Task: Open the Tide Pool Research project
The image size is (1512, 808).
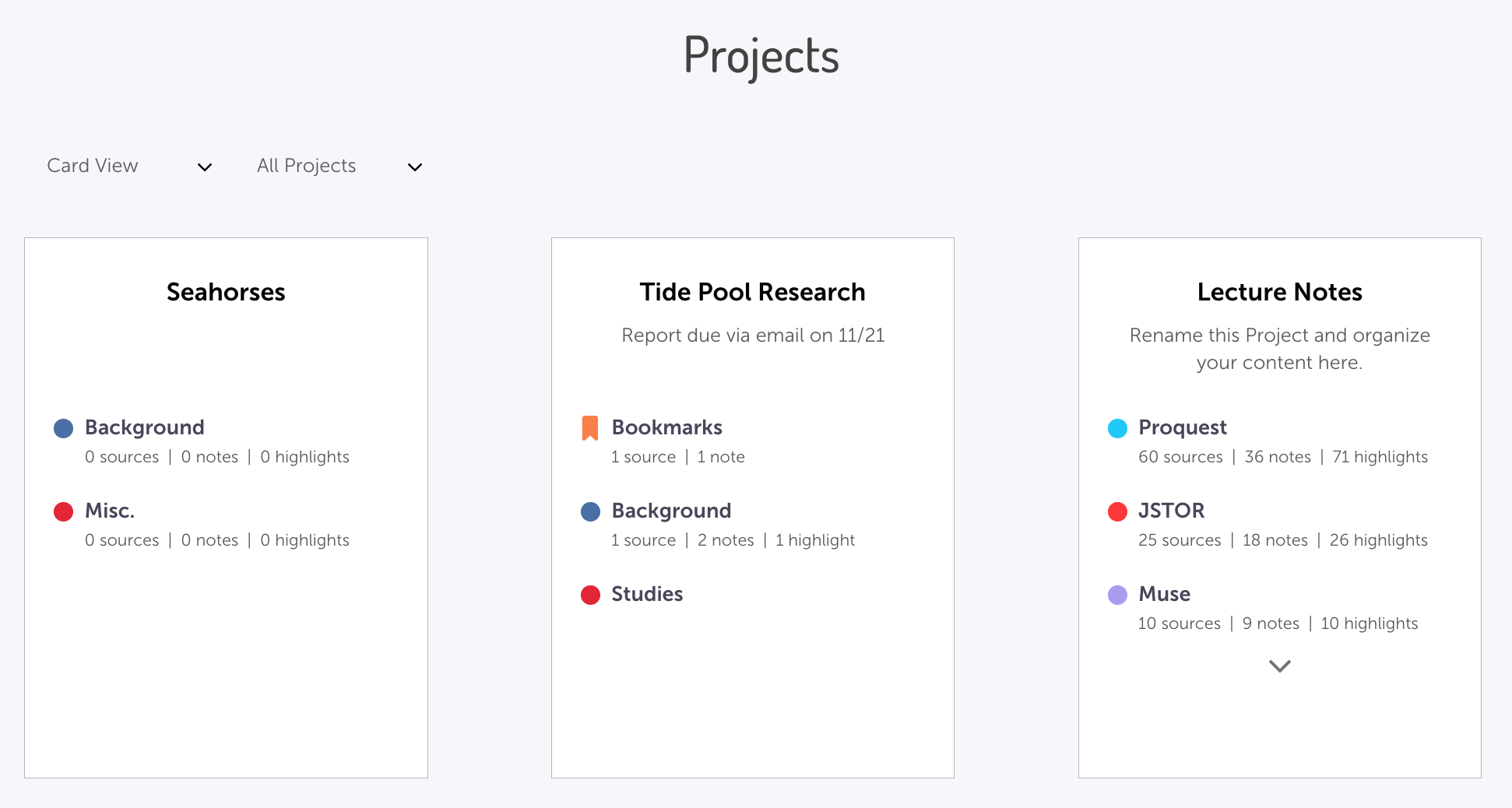Action: coord(752,292)
